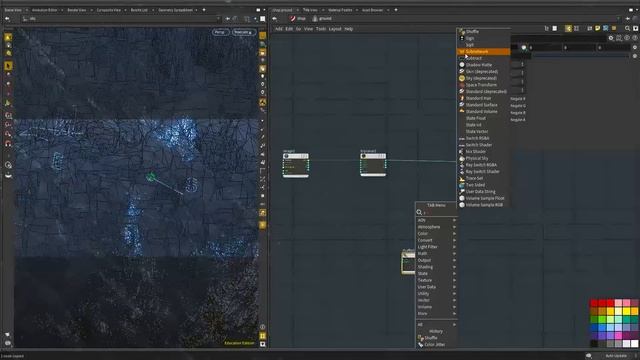Expand the Shading category in Tab Menu
This screenshot has height=360, width=640.
pos(436,267)
